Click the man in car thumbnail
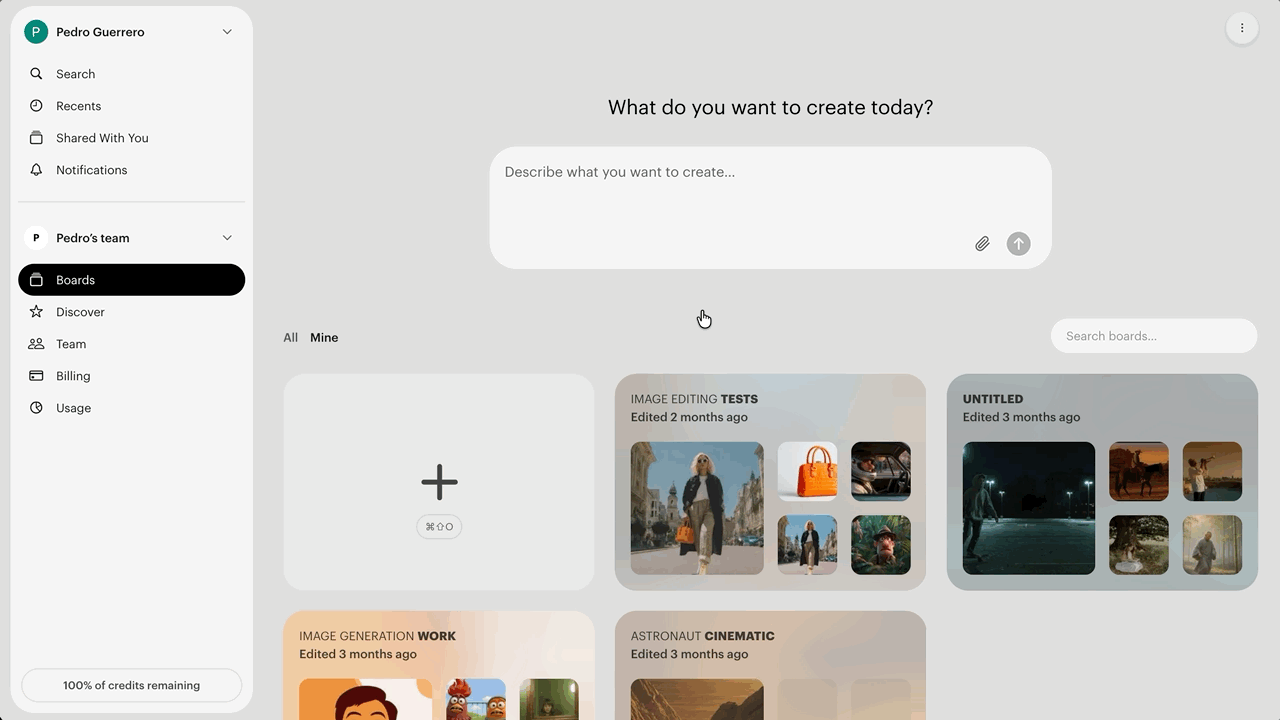Viewport: 1280px width, 720px height. (881, 471)
